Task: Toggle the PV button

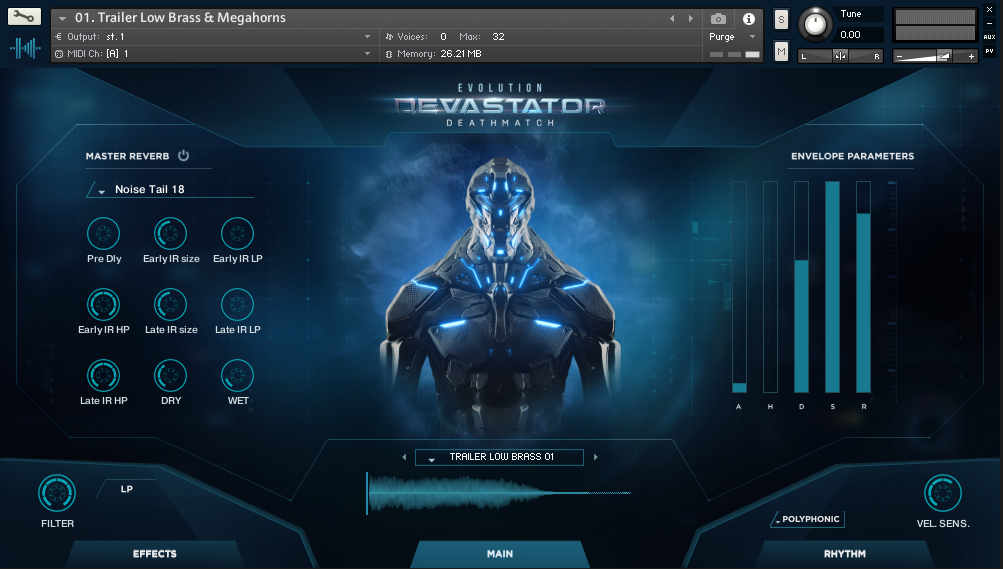Action: pos(990,51)
